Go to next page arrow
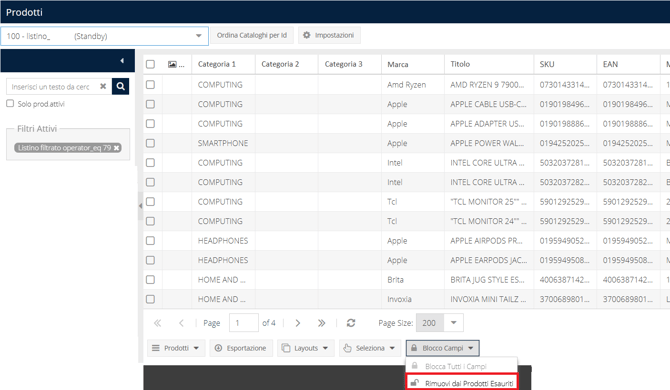Image resolution: width=670 pixels, height=390 pixels. pyautogui.click(x=298, y=323)
